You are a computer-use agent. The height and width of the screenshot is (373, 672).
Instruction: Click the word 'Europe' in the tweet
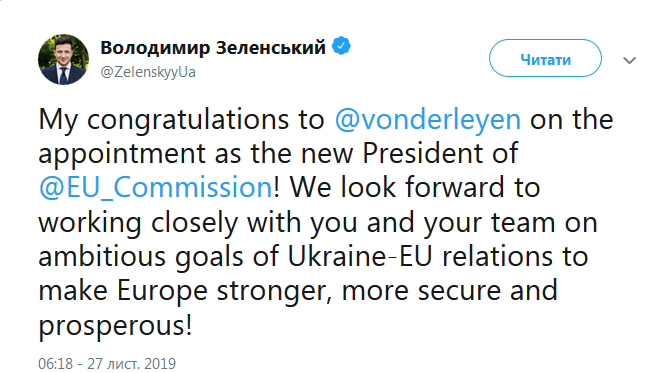click(162, 291)
